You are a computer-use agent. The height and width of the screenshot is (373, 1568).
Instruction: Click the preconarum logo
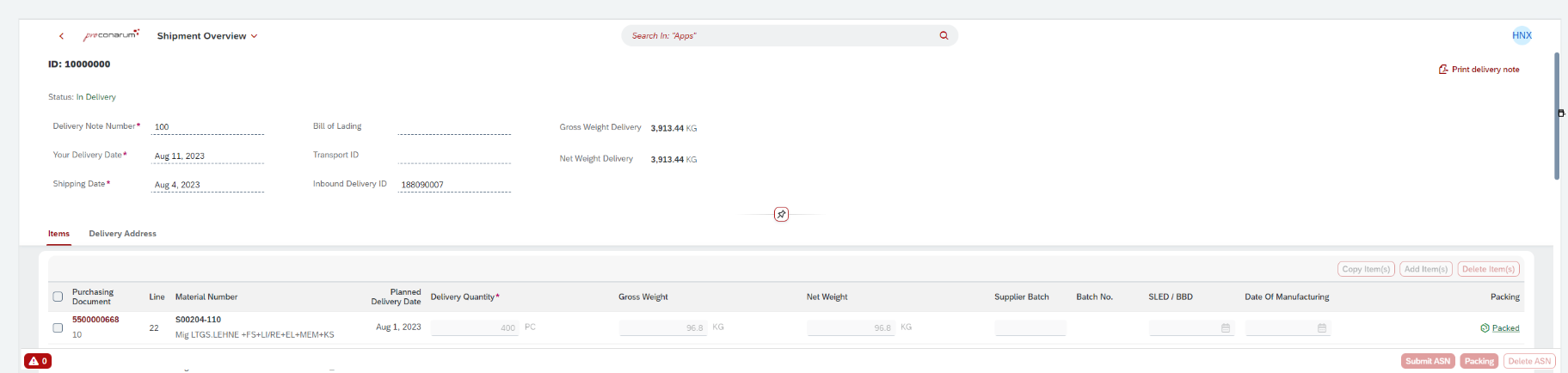click(x=111, y=35)
